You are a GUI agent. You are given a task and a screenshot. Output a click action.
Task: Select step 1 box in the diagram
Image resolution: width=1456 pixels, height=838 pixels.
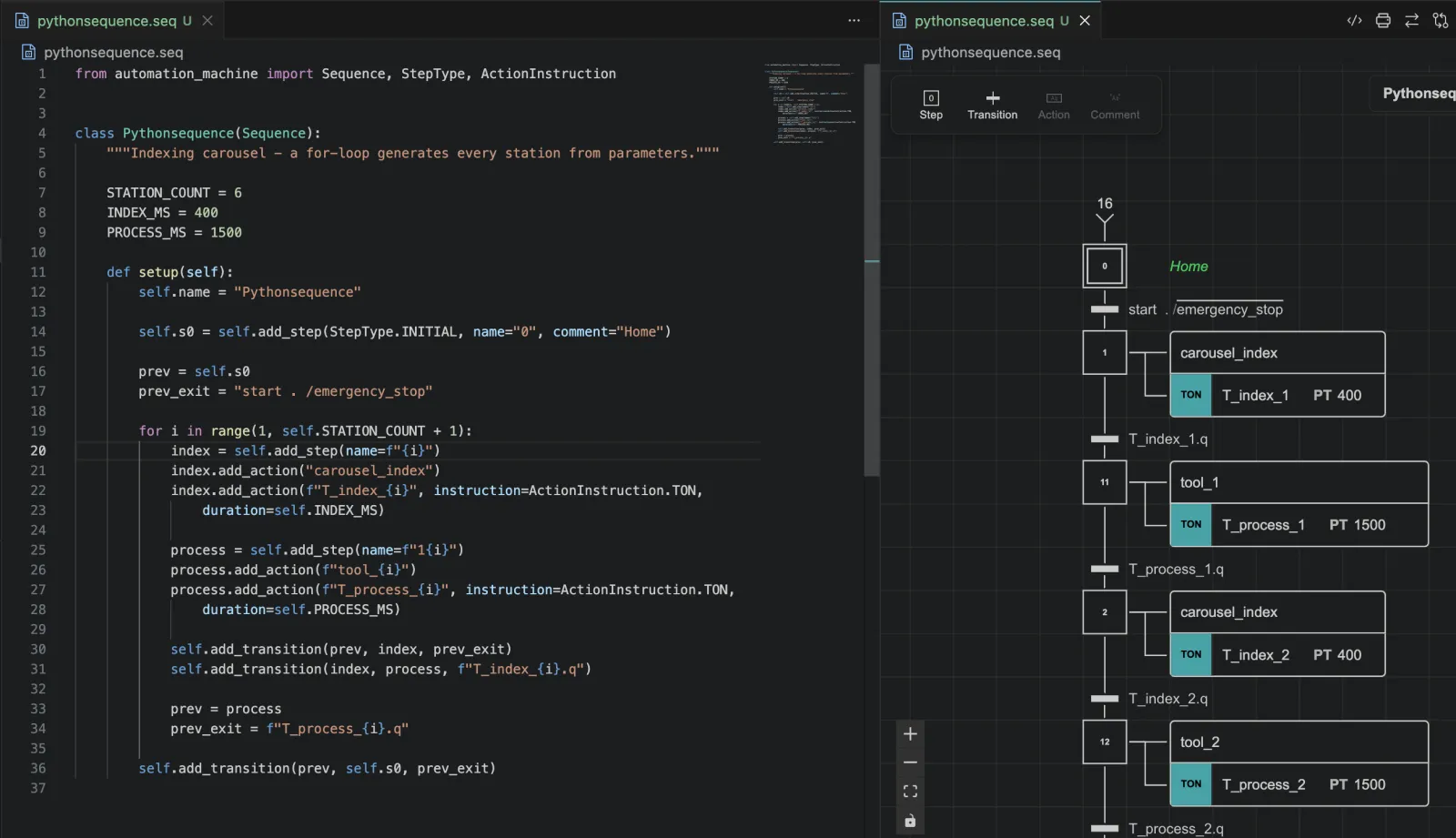point(1105,352)
